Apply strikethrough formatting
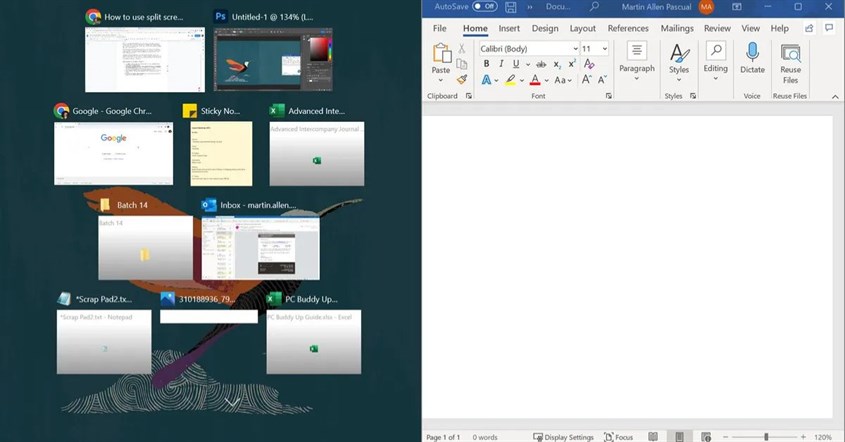This screenshot has height=442, width=845. point(541,64)
